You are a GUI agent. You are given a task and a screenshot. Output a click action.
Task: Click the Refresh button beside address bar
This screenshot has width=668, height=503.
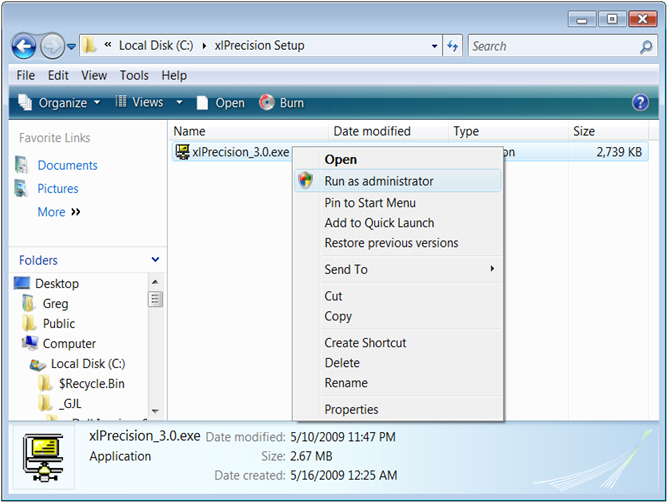tap(452, 46)
